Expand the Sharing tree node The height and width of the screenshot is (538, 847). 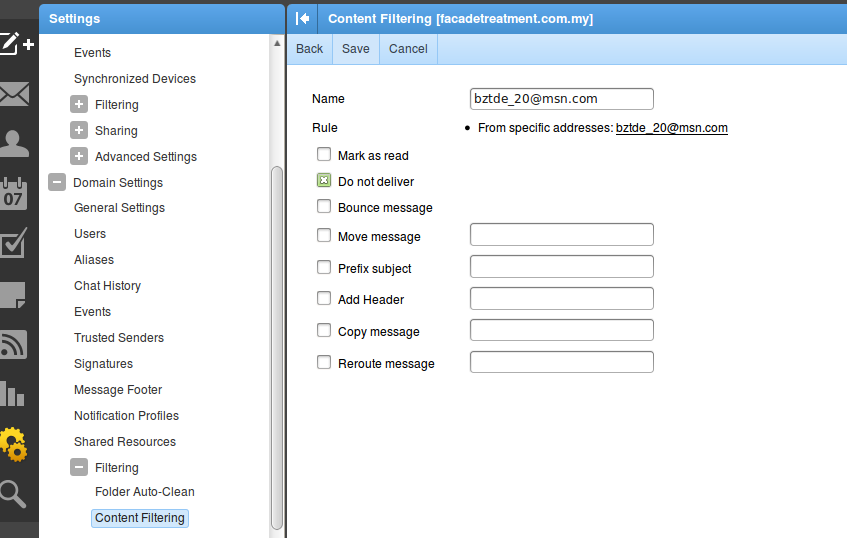pos(79,131)
